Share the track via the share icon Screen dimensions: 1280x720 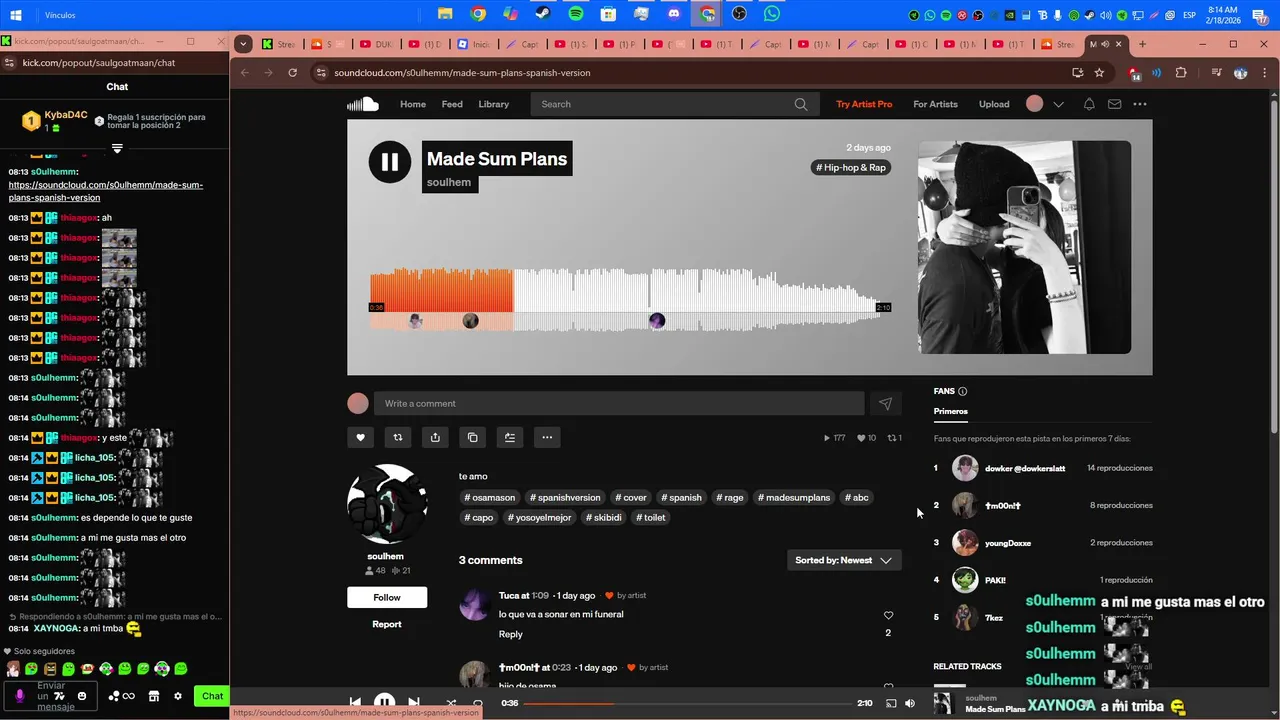point(435,437)
